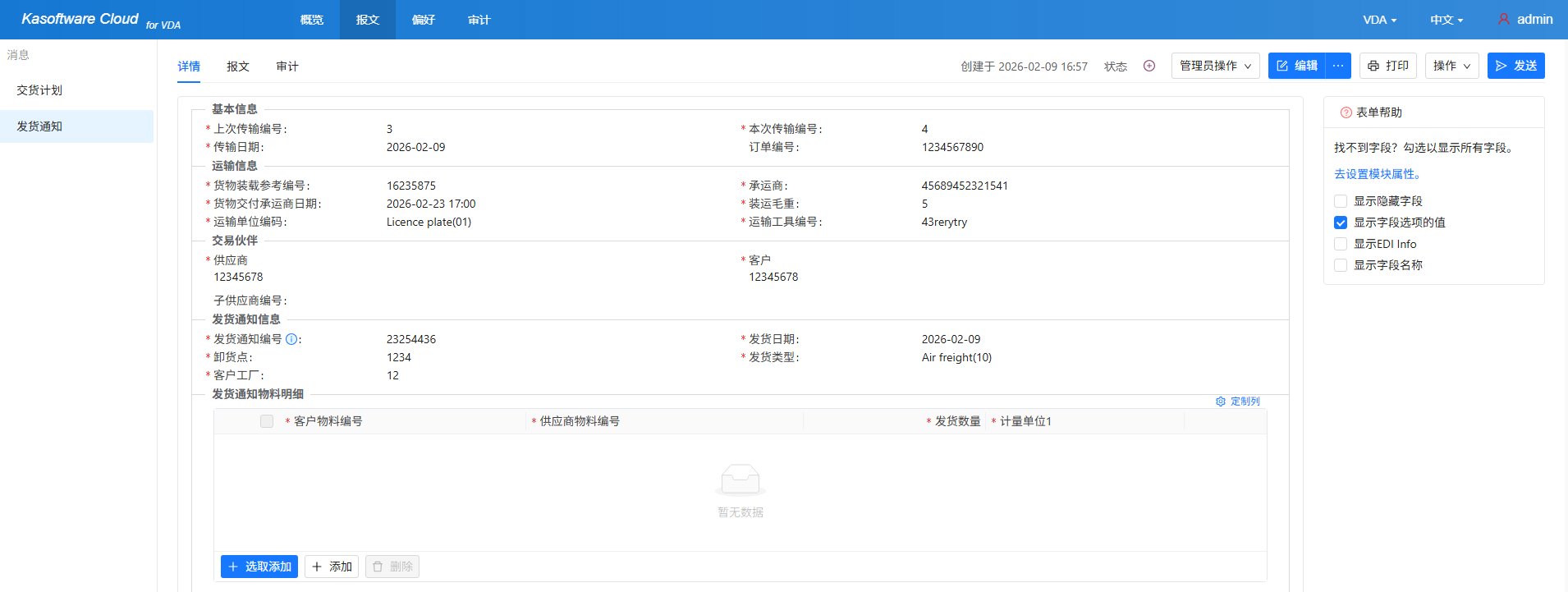Click the info icon next to 发货通知编号

tap(291, 339)
